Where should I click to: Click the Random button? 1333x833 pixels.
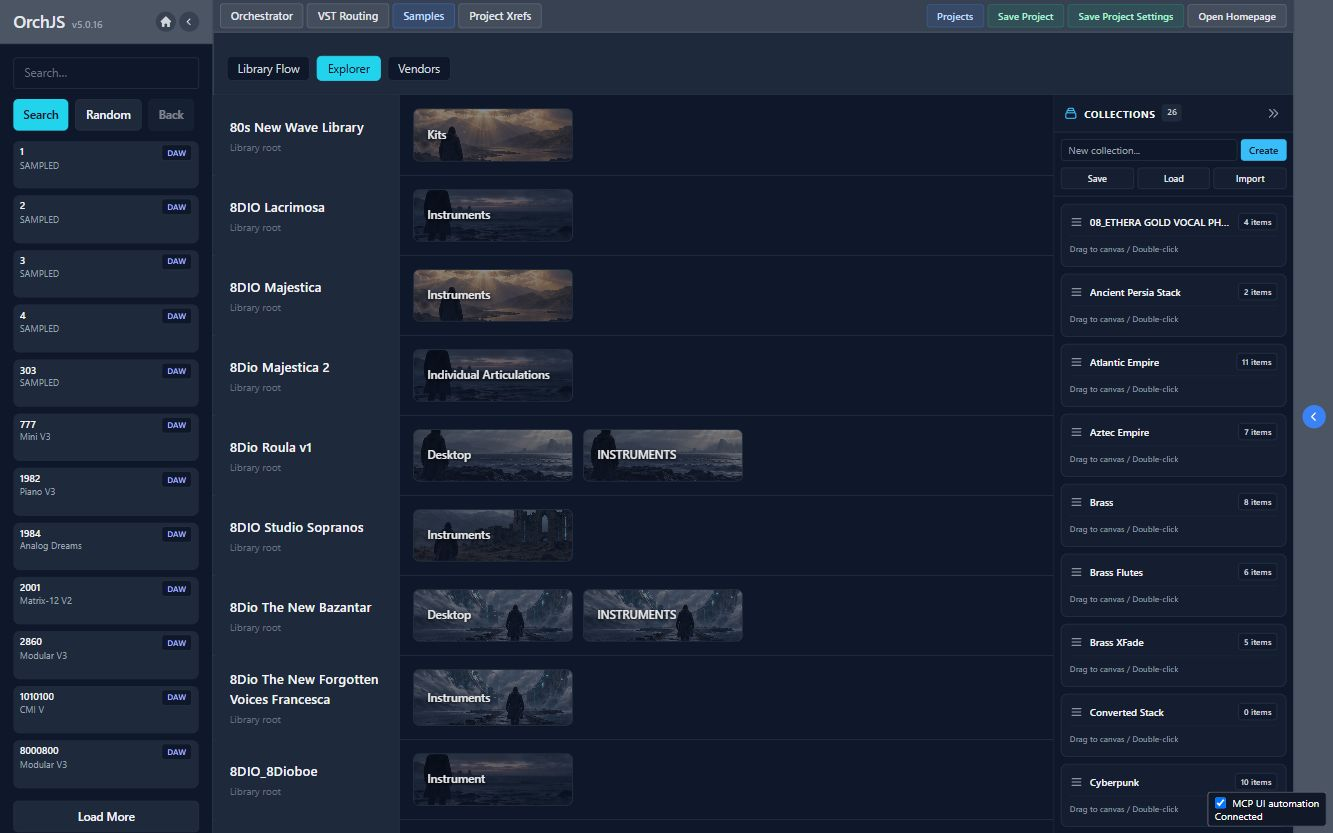point(108,115)
